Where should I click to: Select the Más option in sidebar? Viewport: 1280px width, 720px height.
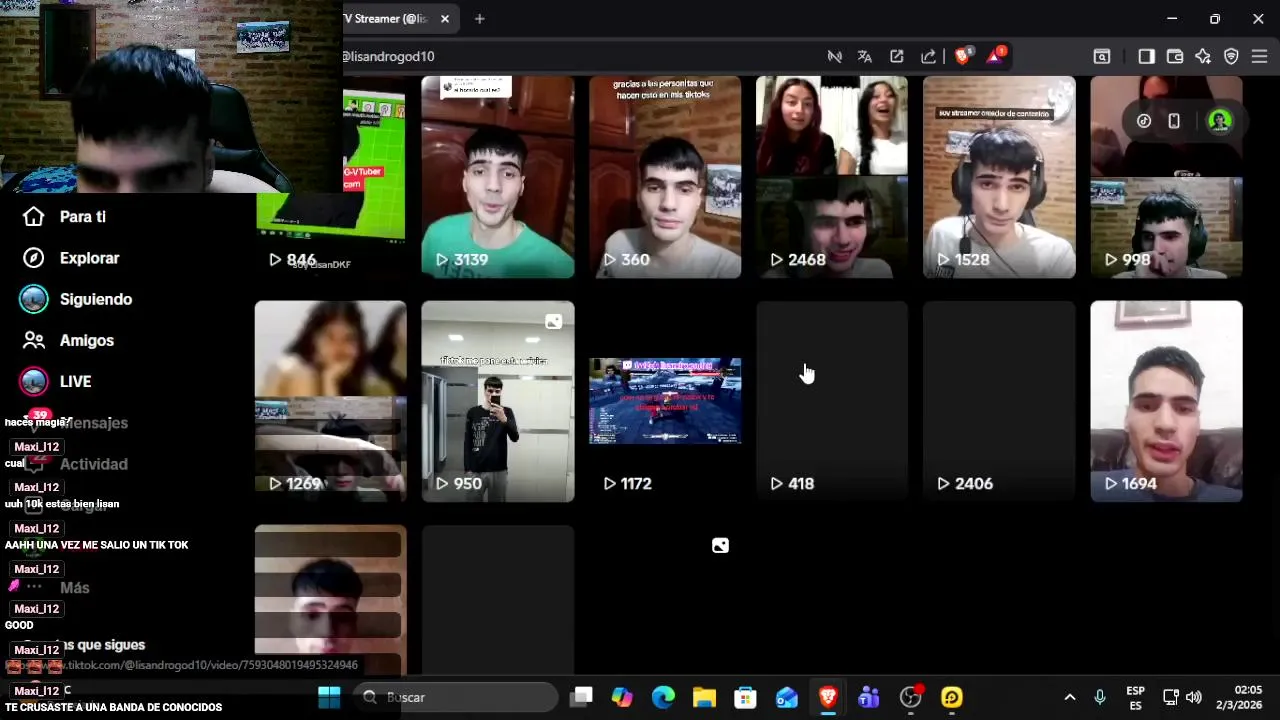tap(74, 588)
